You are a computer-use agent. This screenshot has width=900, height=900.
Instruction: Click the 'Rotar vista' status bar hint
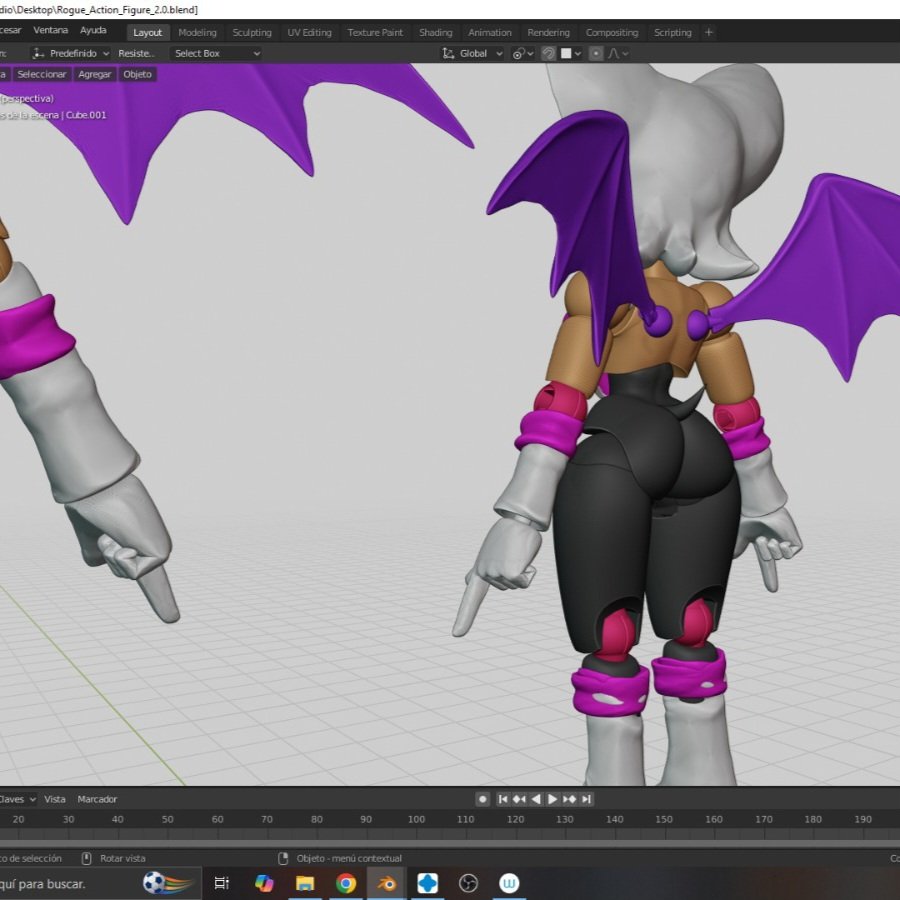[123, 858]
